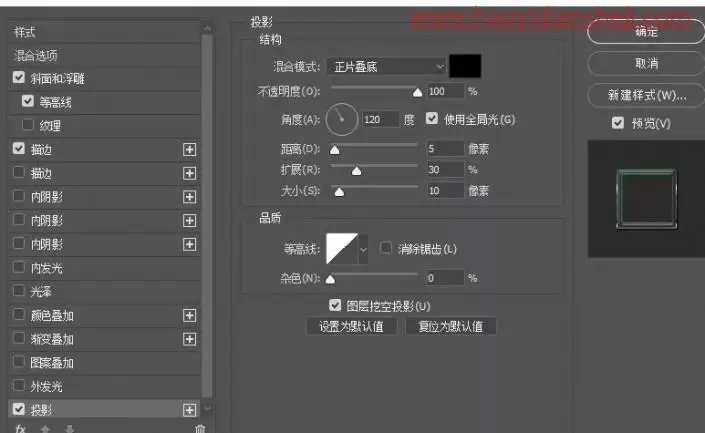Click the 角度 field showing 120
Viewport: 705px width, 433px height.
pyautogui.click(x=380, y=119)
